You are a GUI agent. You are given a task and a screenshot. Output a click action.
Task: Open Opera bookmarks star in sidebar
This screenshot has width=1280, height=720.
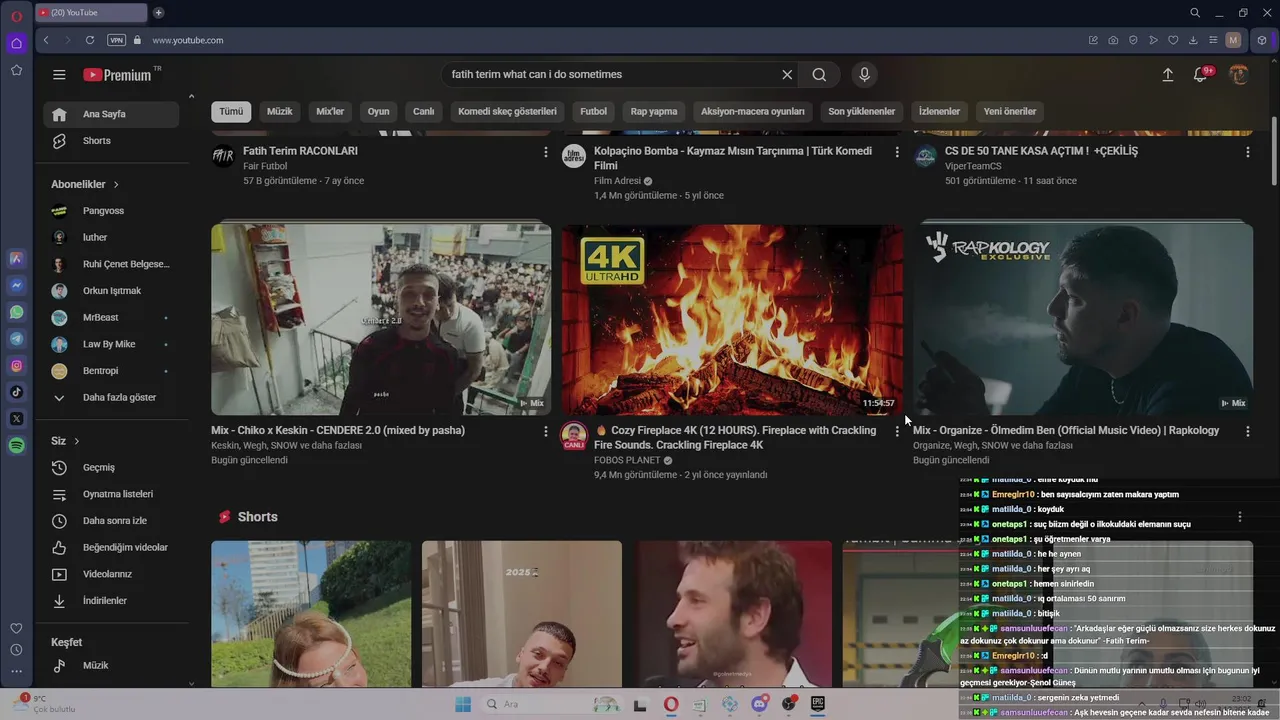coord(16,70)
